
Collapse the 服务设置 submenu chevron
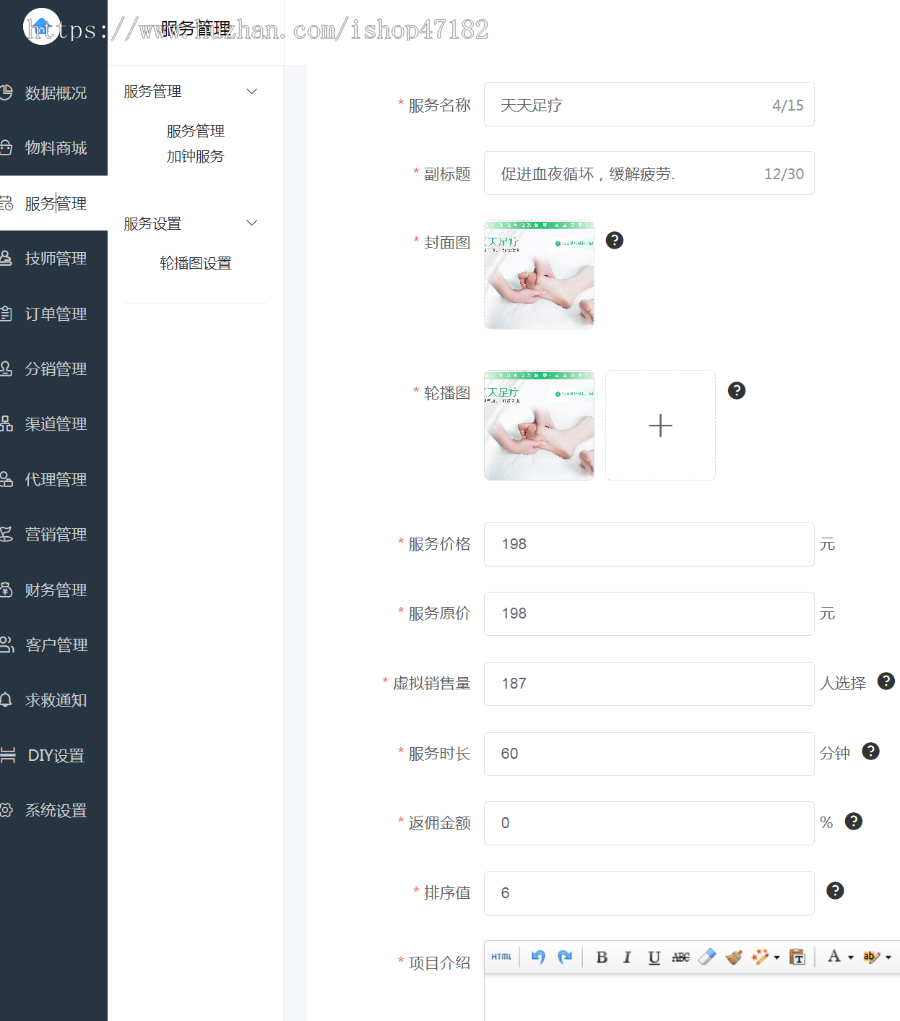[x=251, y=223]
